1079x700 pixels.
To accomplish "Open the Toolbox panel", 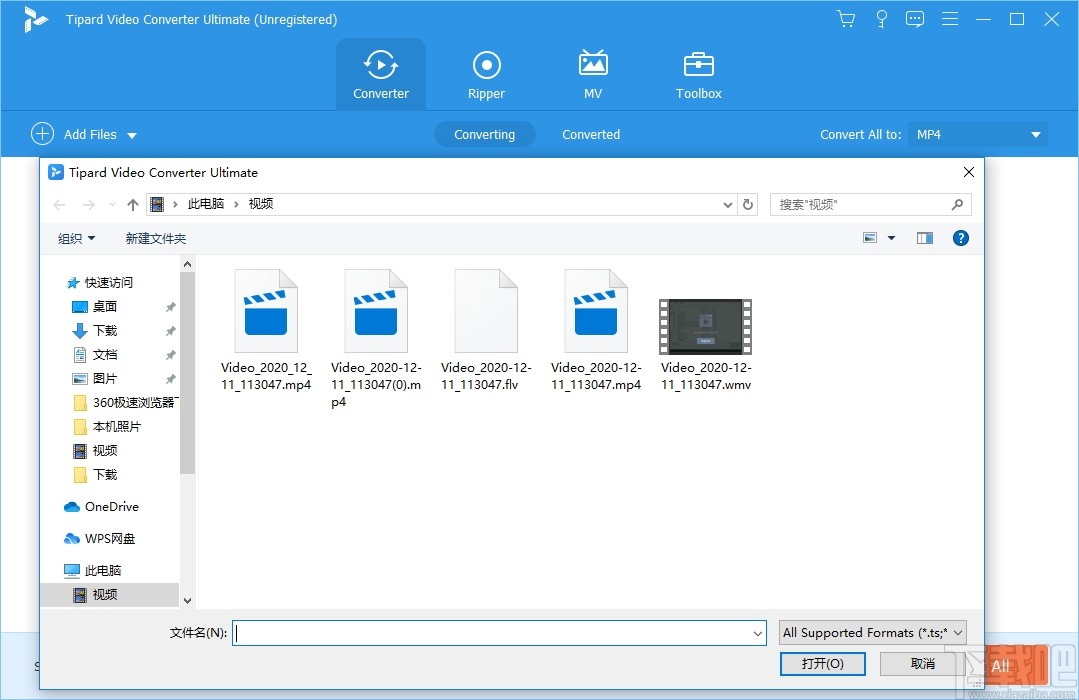I will 697,73.
